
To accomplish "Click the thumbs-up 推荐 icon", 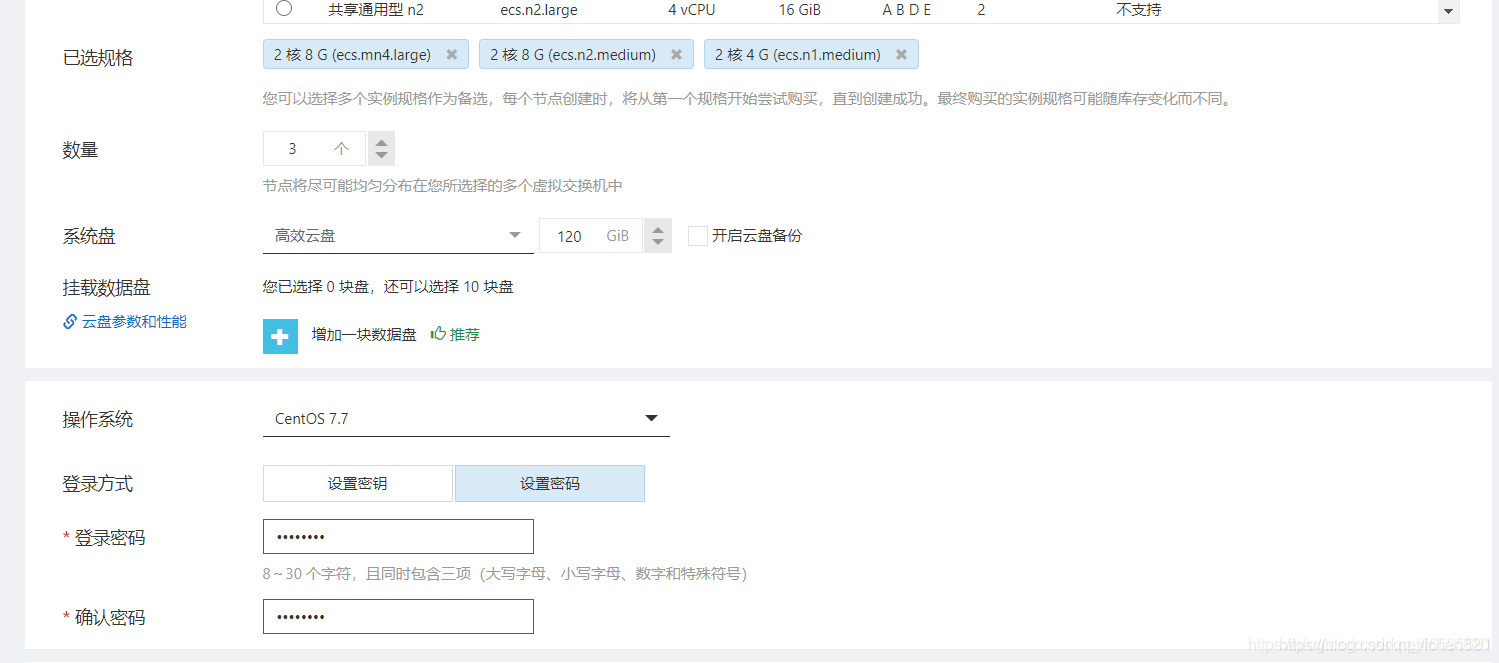I will [x=438, y=333].
